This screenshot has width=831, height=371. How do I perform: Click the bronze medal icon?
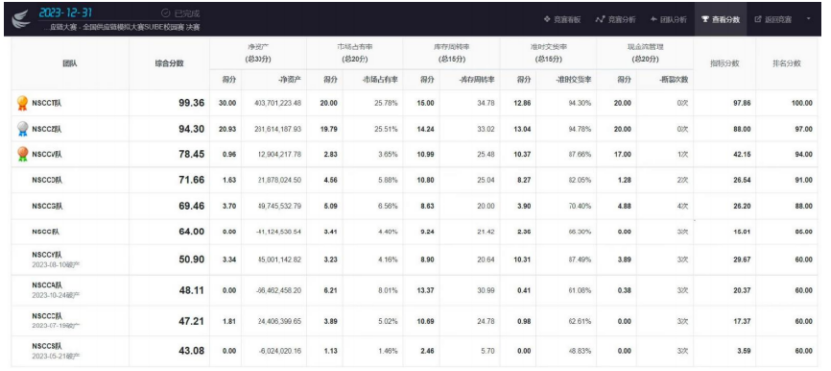(x=22, y=154)
